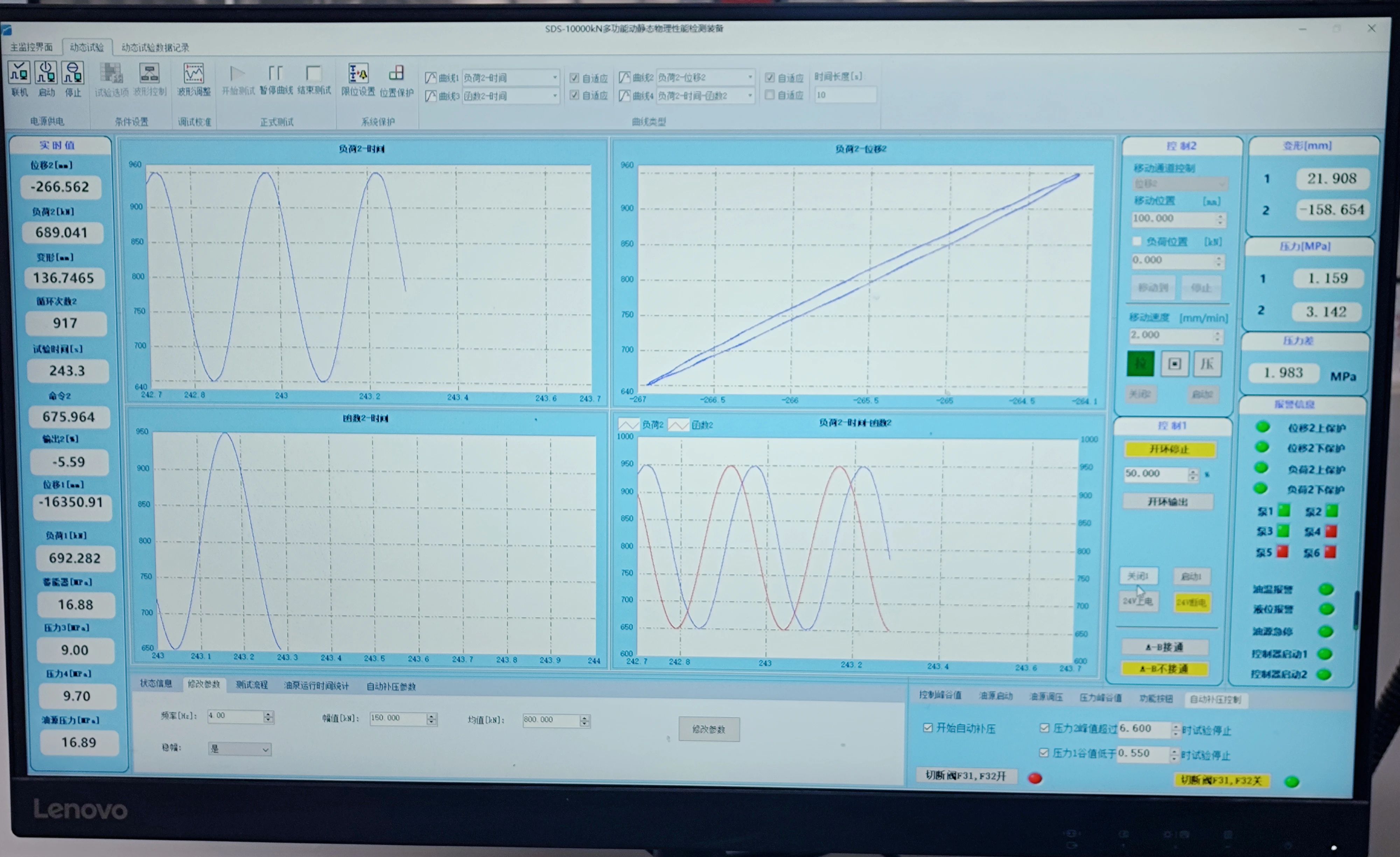
Task: Enable 自适应 checkbox for 曲线4
Action: [x=770, y=96]
